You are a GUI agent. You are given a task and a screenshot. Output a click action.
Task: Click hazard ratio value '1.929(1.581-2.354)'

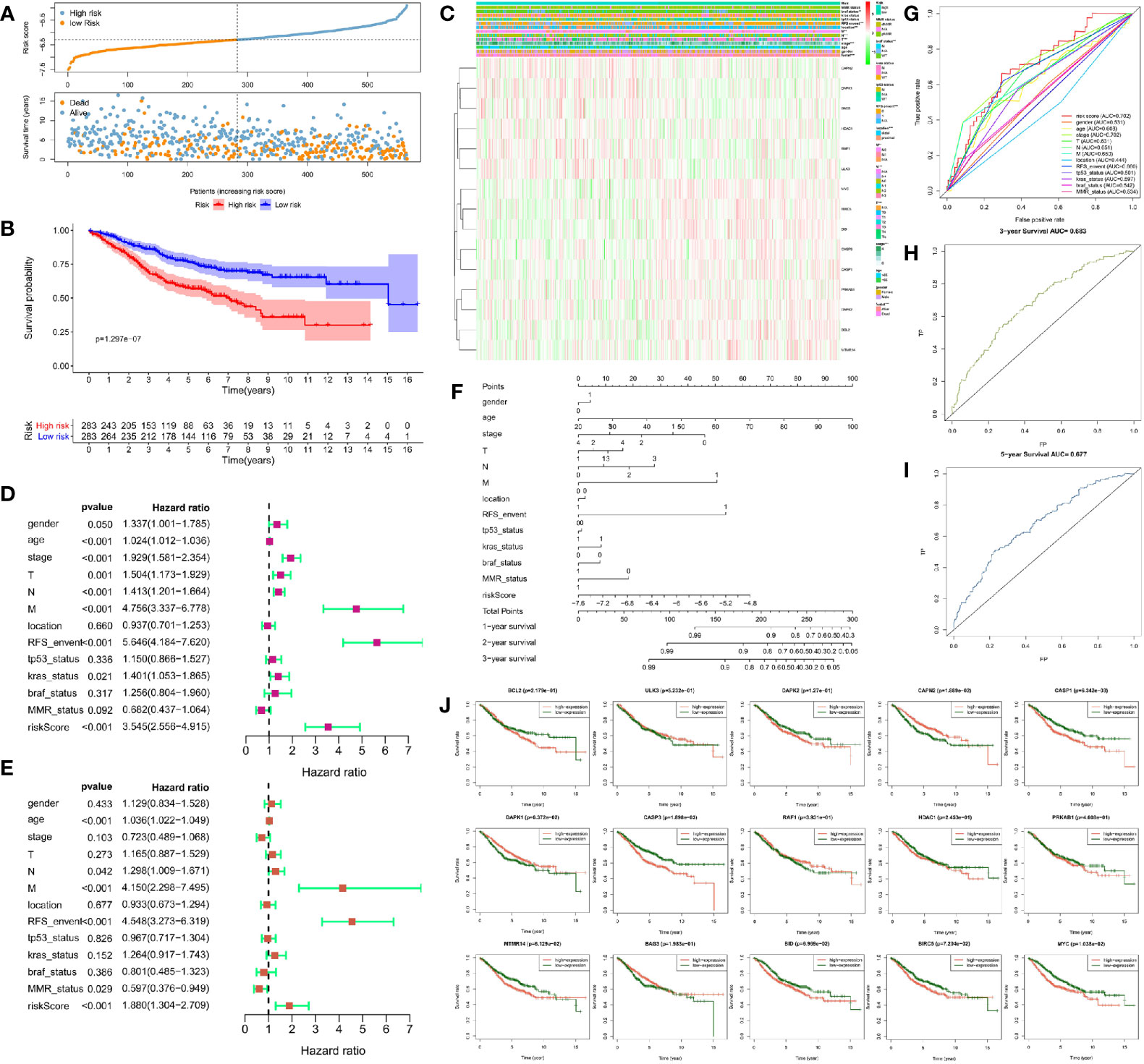[x=166, y=558]
